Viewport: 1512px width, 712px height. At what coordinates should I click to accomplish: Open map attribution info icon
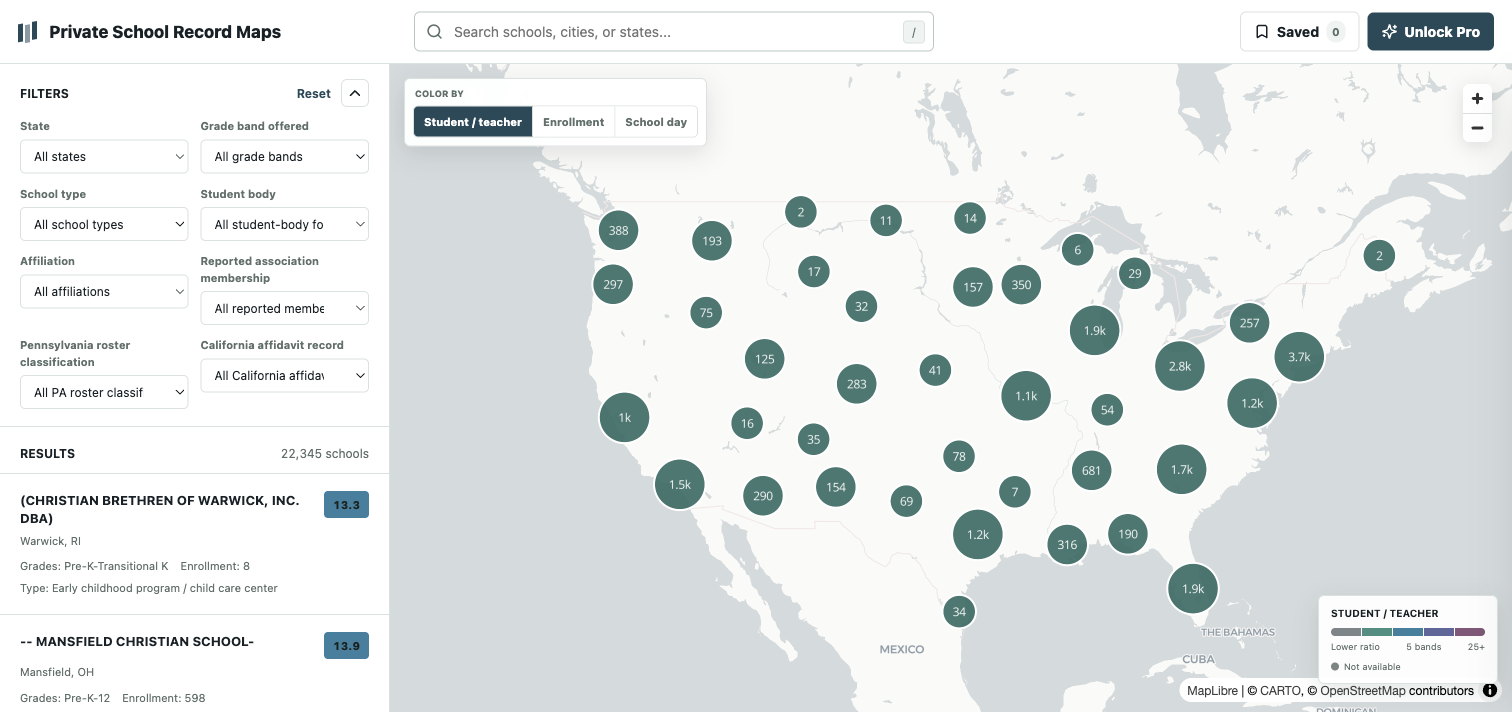pyautogui.click(x=1490, y=690)
